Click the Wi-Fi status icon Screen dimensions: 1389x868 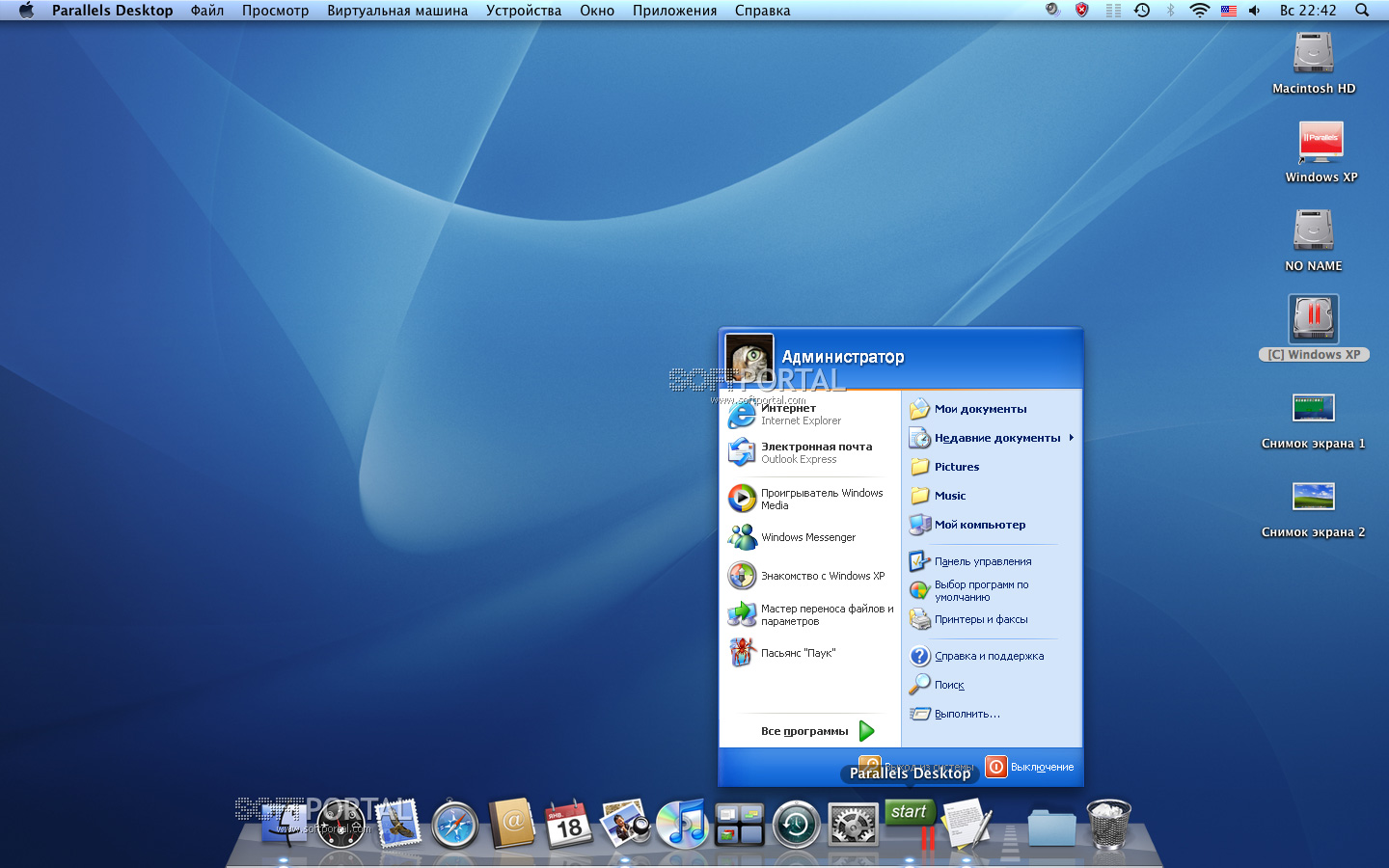pyautogui.click(x=1199, y=11)
